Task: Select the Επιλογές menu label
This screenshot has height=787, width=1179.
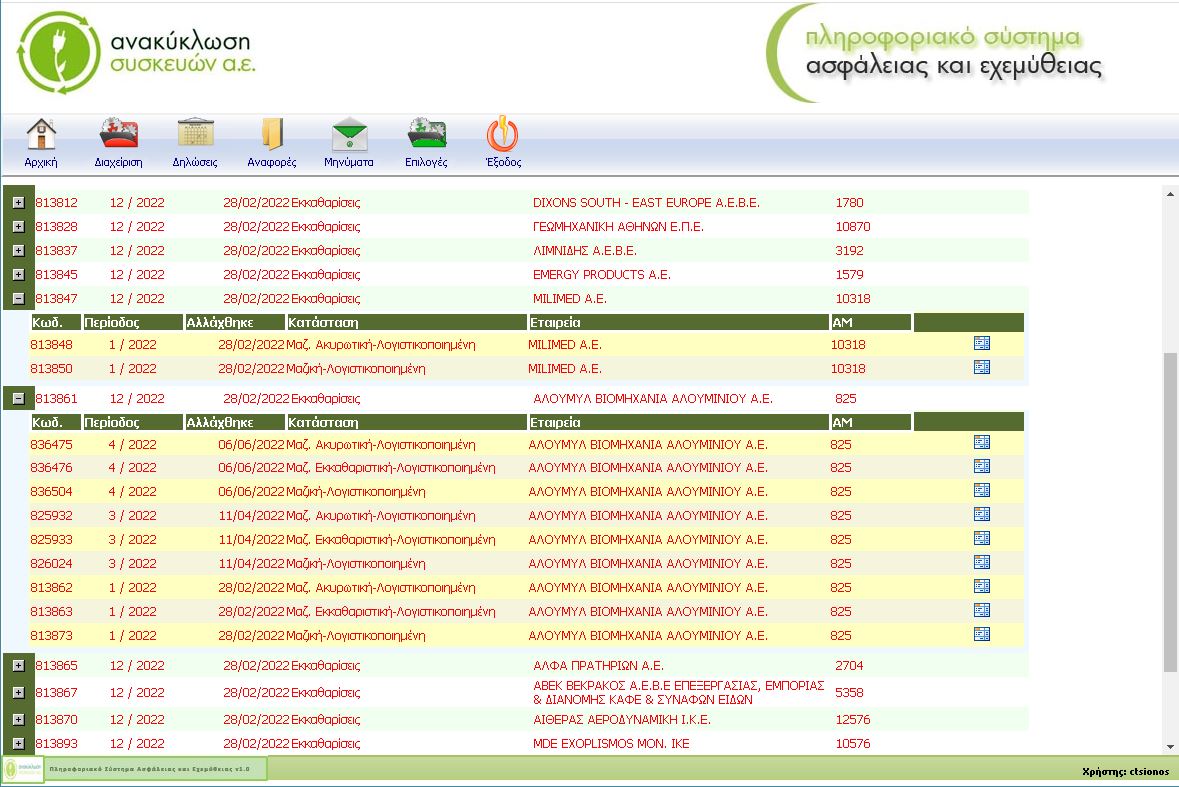Action: tap(426, 162)
